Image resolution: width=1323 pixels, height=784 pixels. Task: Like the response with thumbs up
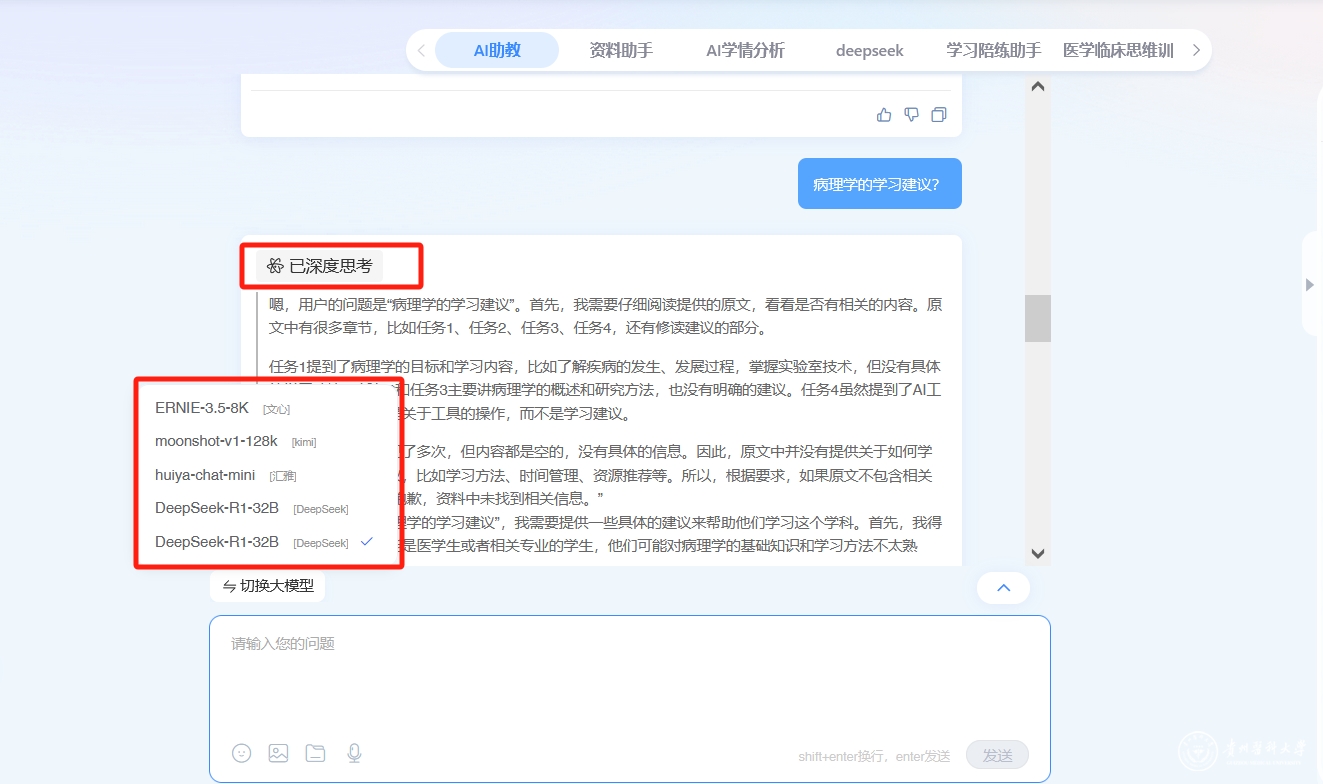[x=884, y=115]
